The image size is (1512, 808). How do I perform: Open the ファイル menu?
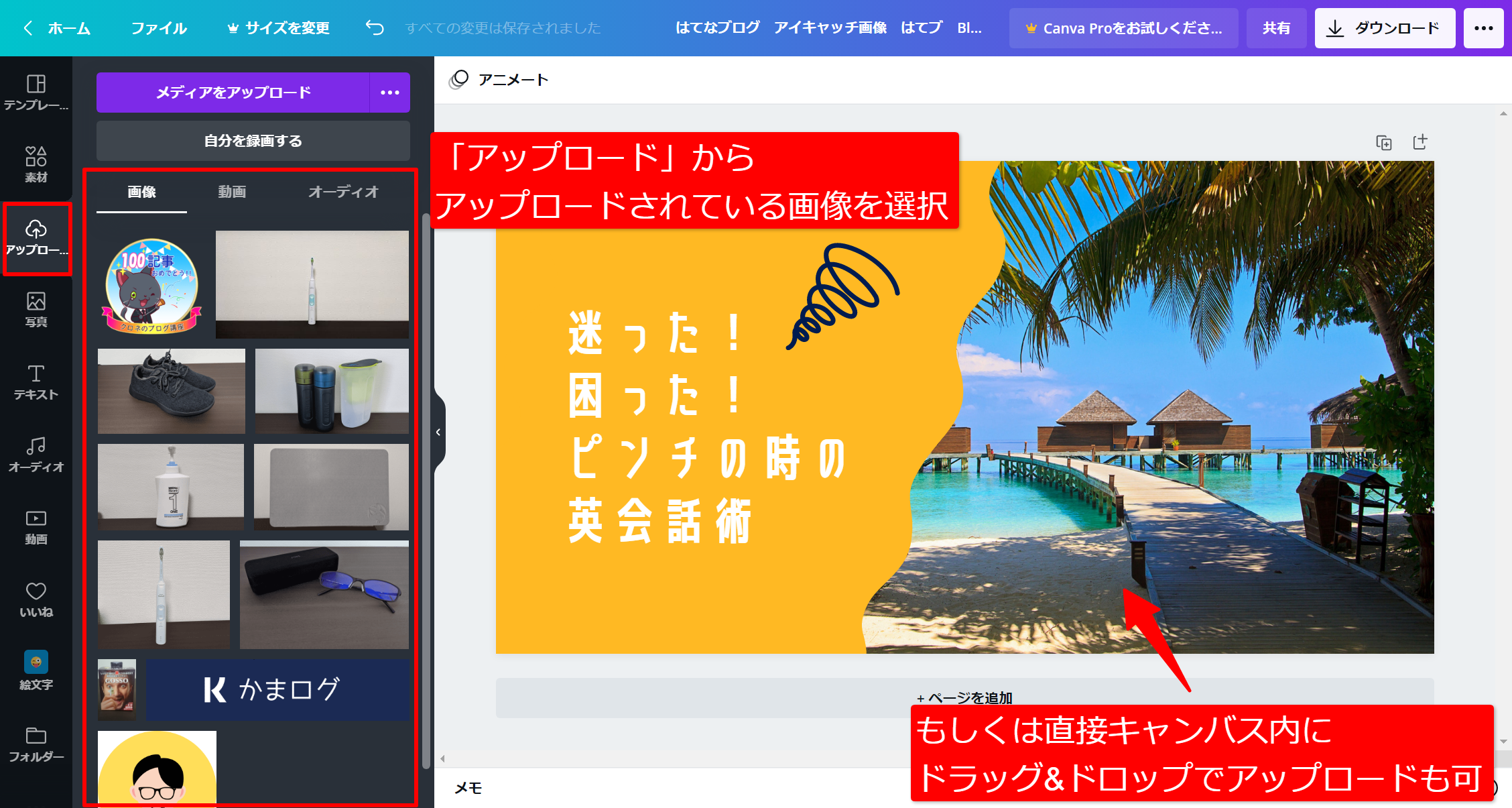click(x=159, y=28)
